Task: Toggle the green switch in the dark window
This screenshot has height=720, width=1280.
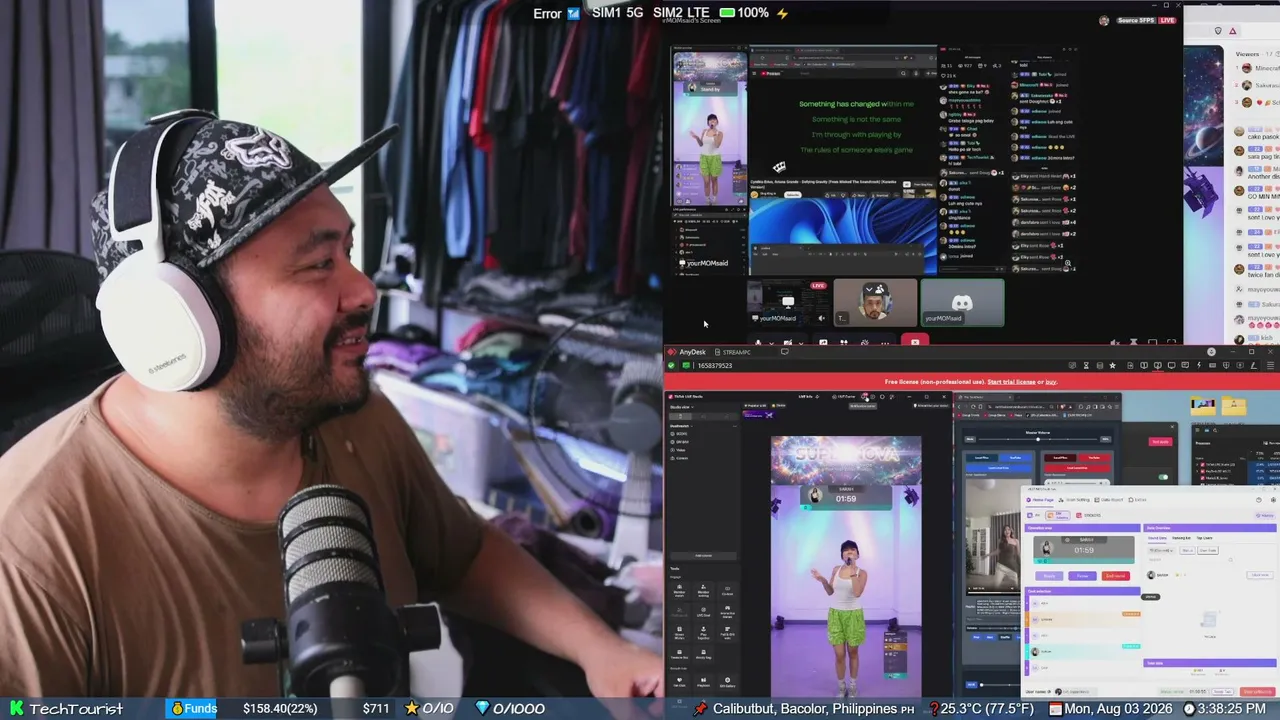Action: [x=1163, y=478]
